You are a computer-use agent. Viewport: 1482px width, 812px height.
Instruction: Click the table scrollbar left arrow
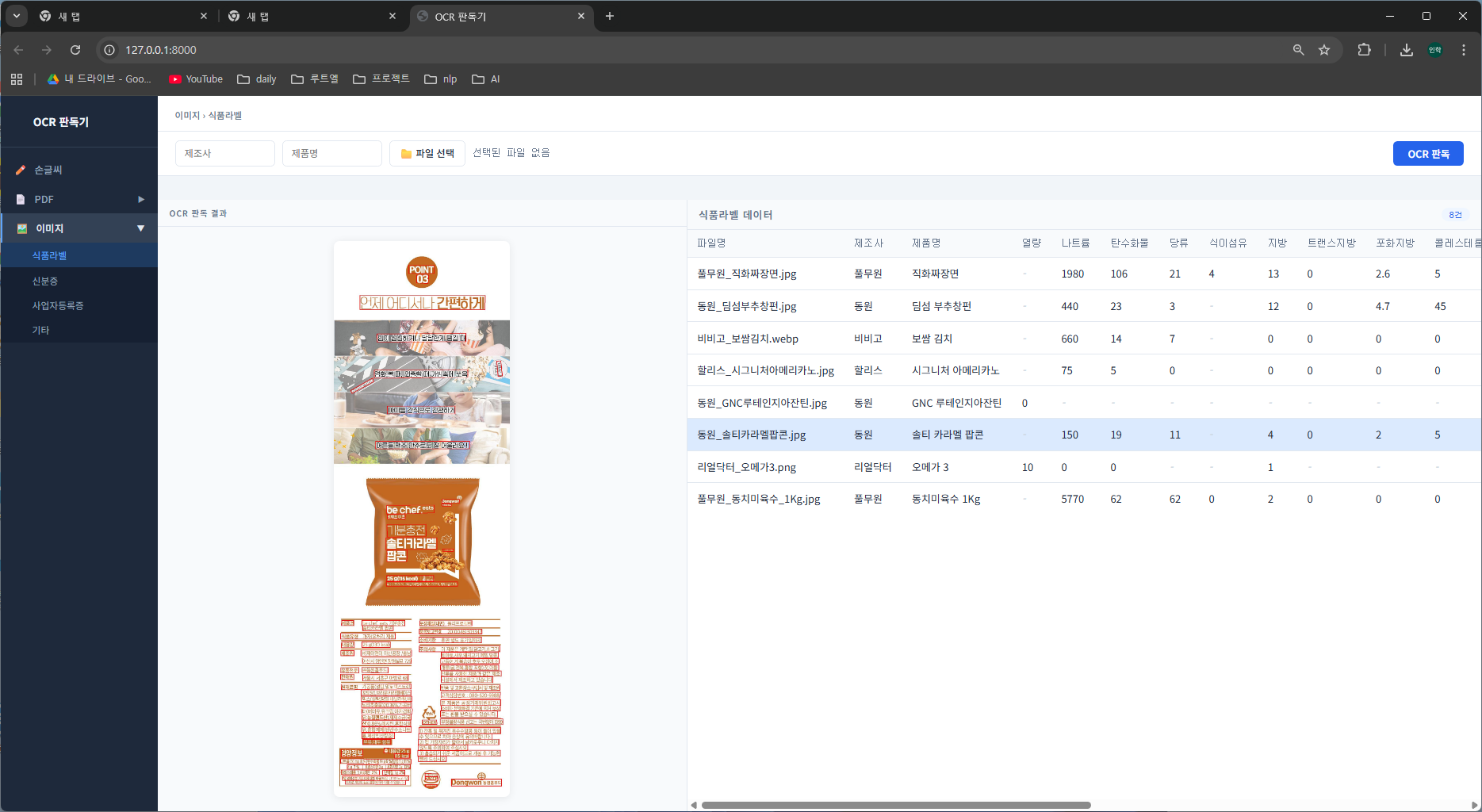coord(694,805)
